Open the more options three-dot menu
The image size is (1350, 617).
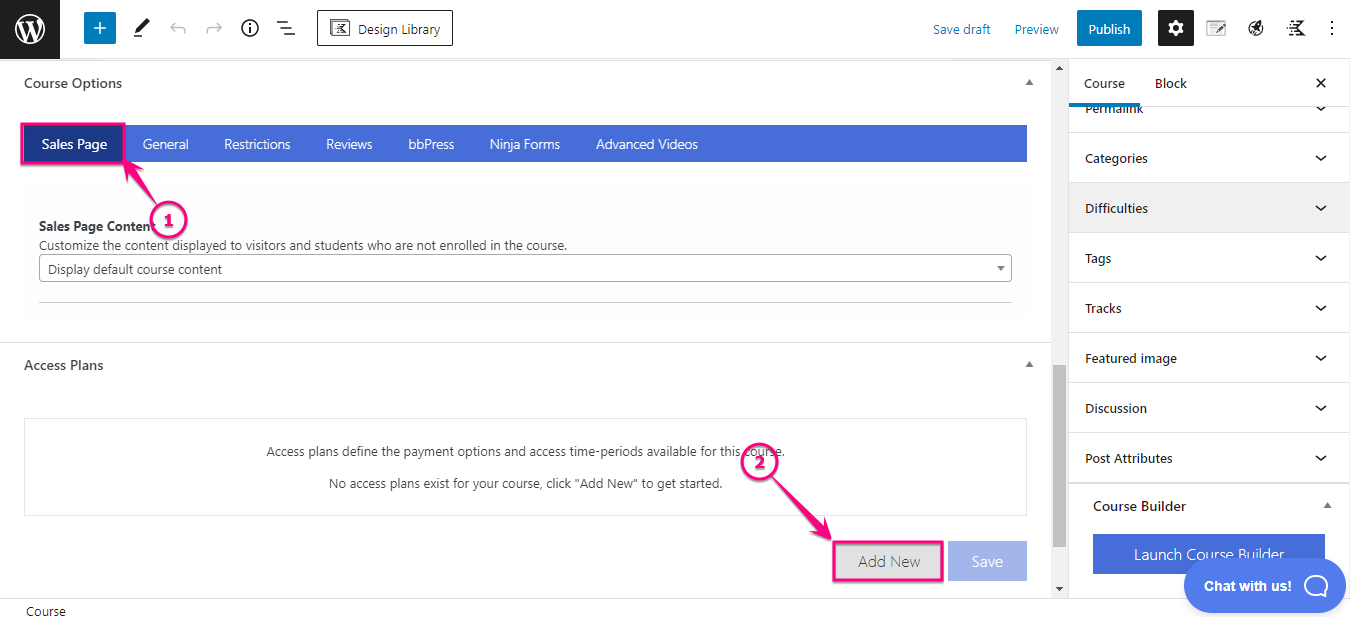click(x=1333, y=28)
